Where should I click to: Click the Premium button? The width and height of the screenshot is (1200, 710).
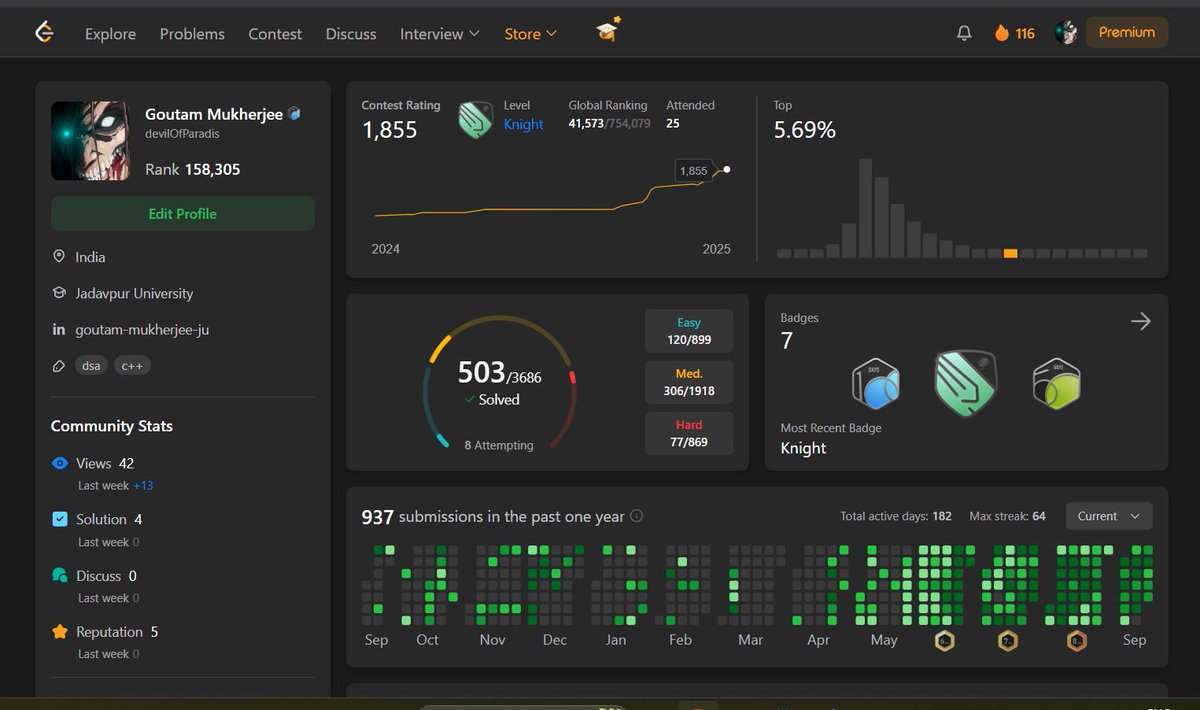[1127, 32]
